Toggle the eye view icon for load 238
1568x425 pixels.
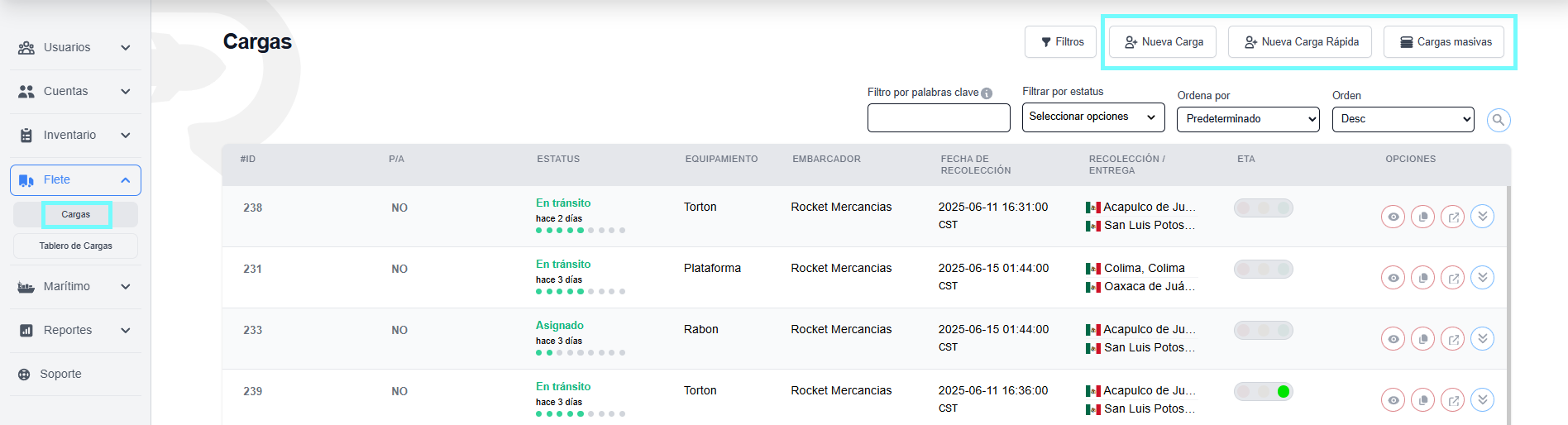point(1393,217)
